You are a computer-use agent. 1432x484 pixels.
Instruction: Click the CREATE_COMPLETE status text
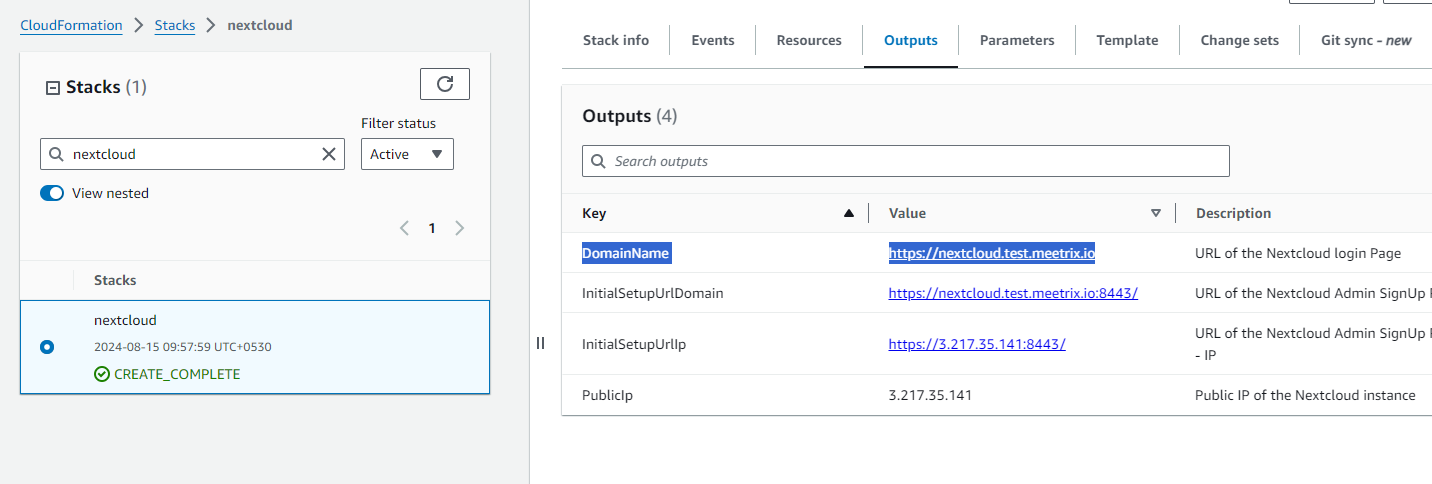tap(177, 374)
